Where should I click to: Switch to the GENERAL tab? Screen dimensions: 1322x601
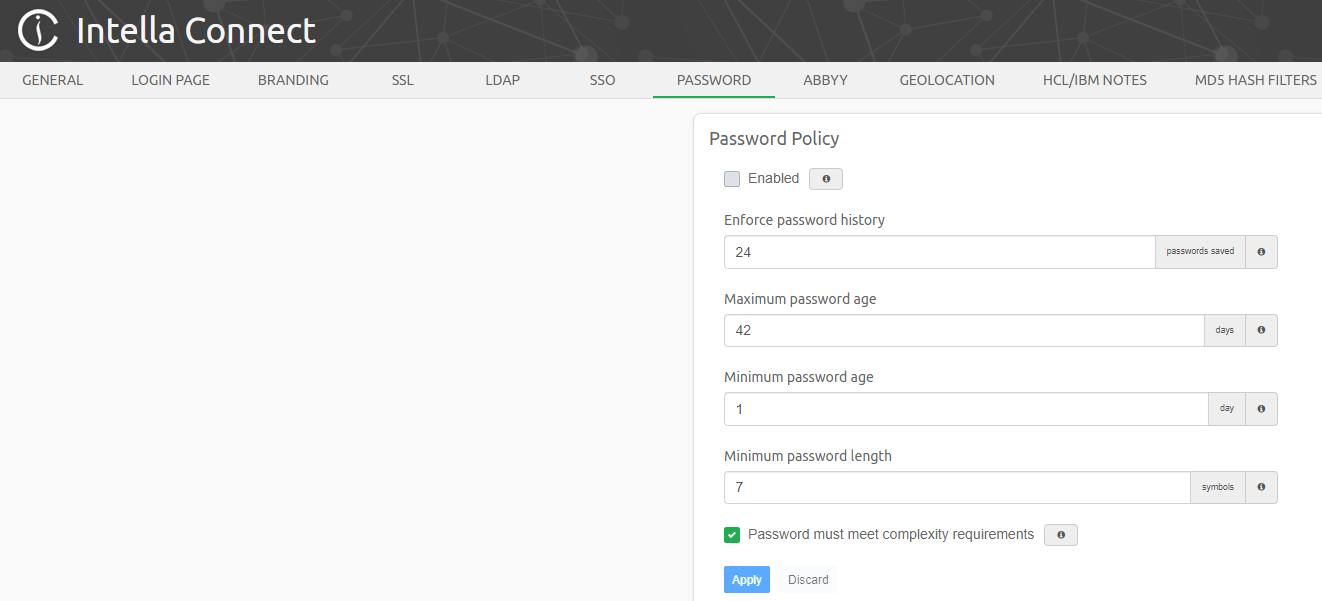tap(52, 79)
